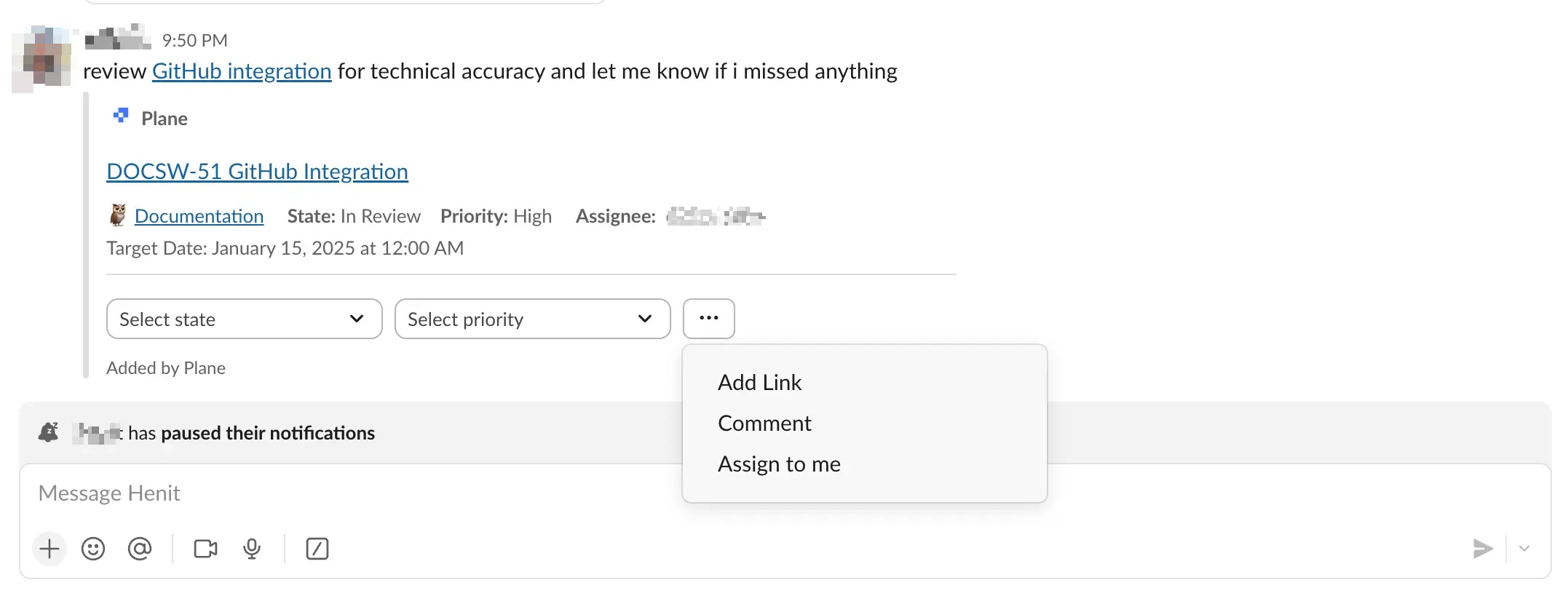Image resolution: width=1568 pixels, height=604 pixels.
Task: Expand the send options chevron
Action: pyautogui.click(x=1524, y=549)
